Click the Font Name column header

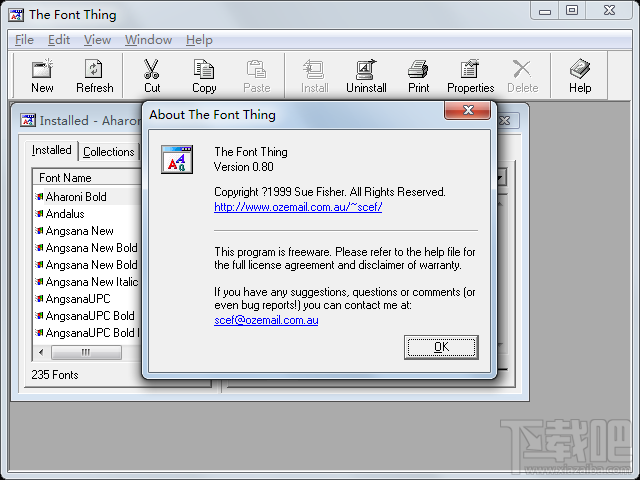[87, 178]
